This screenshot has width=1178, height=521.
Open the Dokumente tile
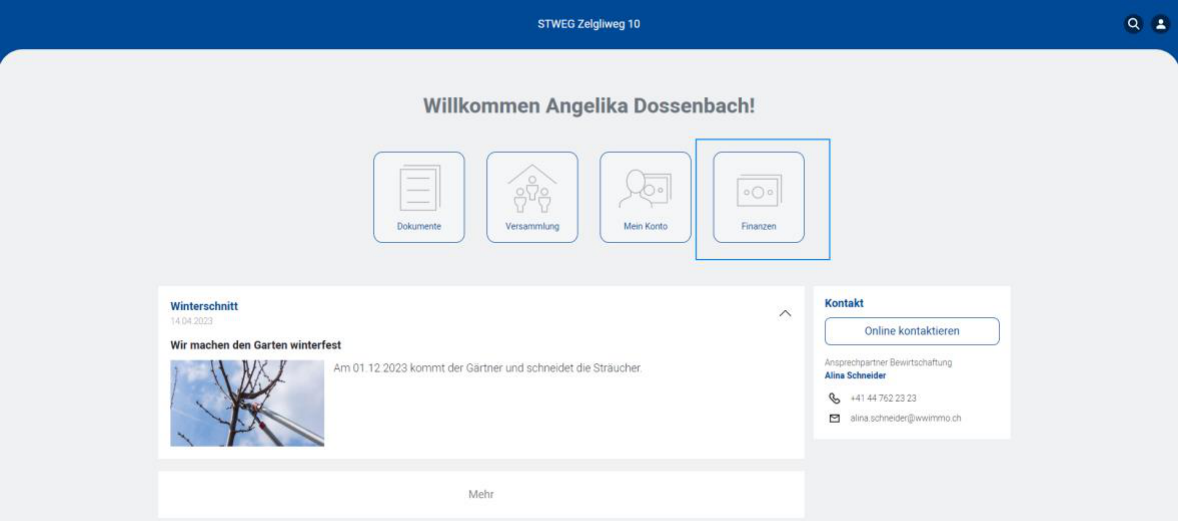point(419,197)
